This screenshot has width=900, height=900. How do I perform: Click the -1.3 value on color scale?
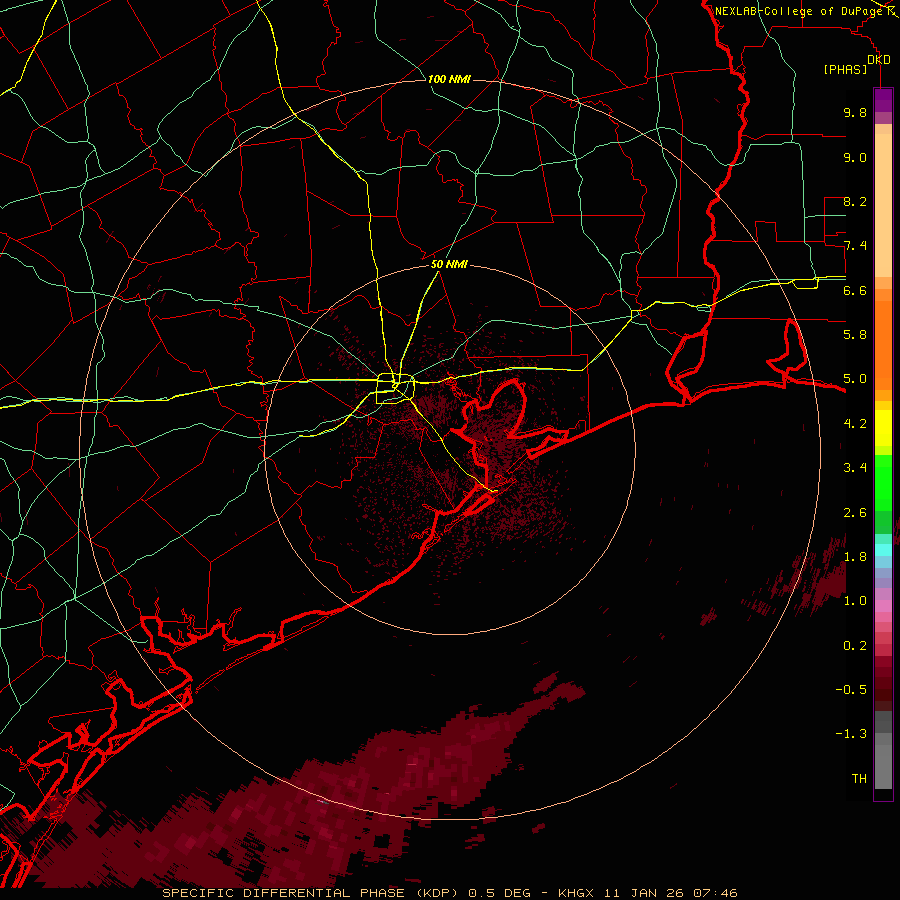pyautogui.click(x=851, y=734)
